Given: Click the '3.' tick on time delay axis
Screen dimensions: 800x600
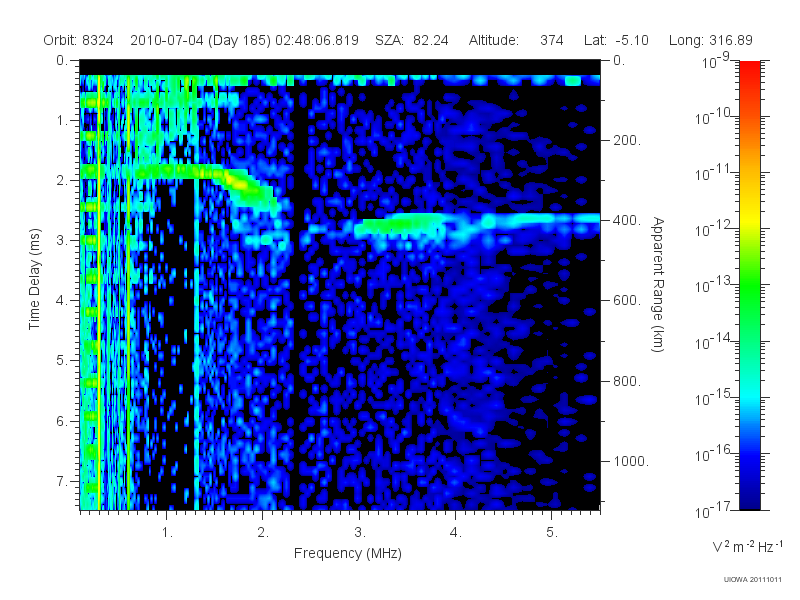Looking at the screenshot, I should click(x=62, y=240).
